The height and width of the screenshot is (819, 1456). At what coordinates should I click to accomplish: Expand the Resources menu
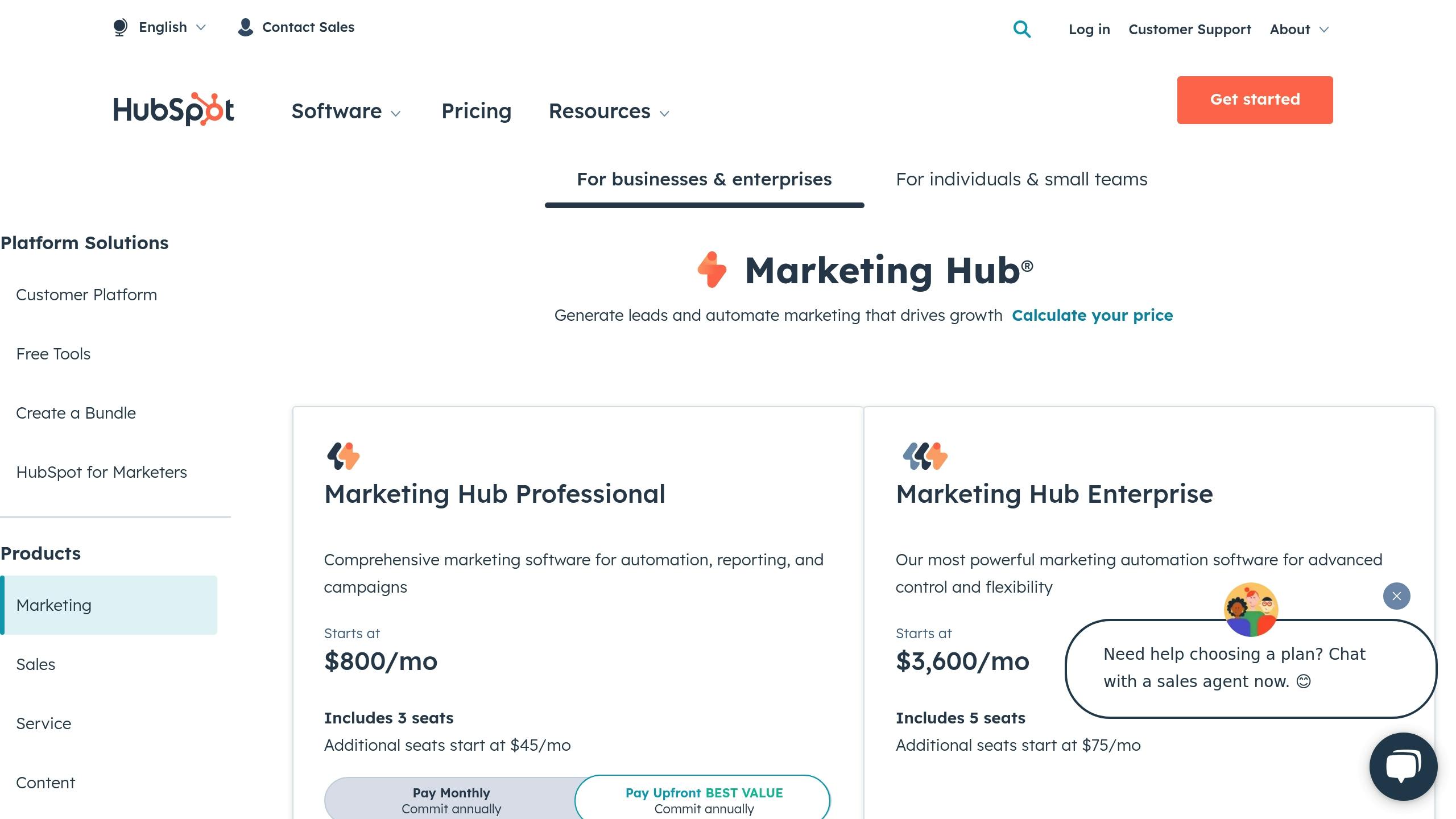click(x=609, y=111)
